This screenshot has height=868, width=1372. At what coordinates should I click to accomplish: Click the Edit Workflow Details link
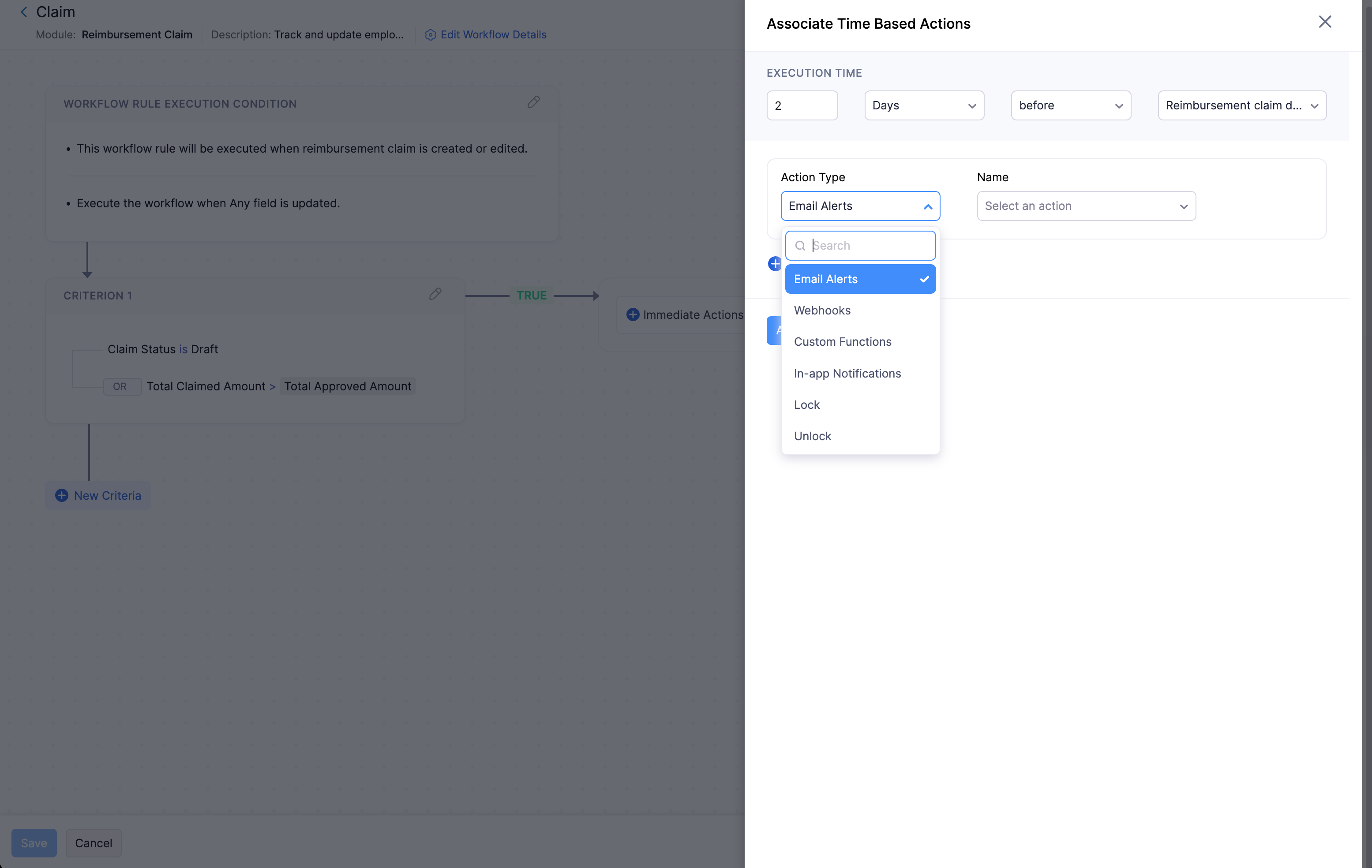(x=493, y=35)
